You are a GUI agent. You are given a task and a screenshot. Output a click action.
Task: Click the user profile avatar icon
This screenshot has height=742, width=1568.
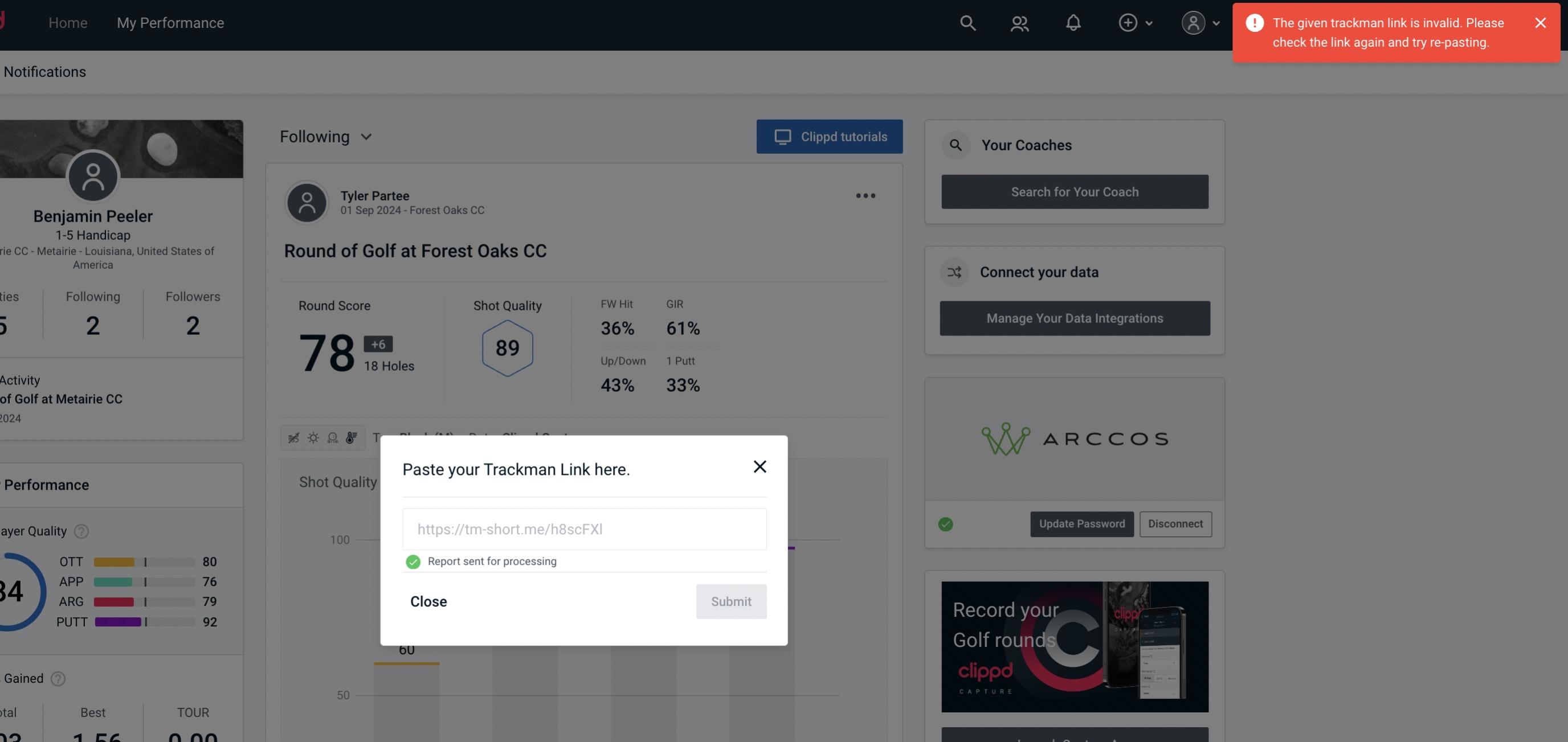pos(1193,22)
